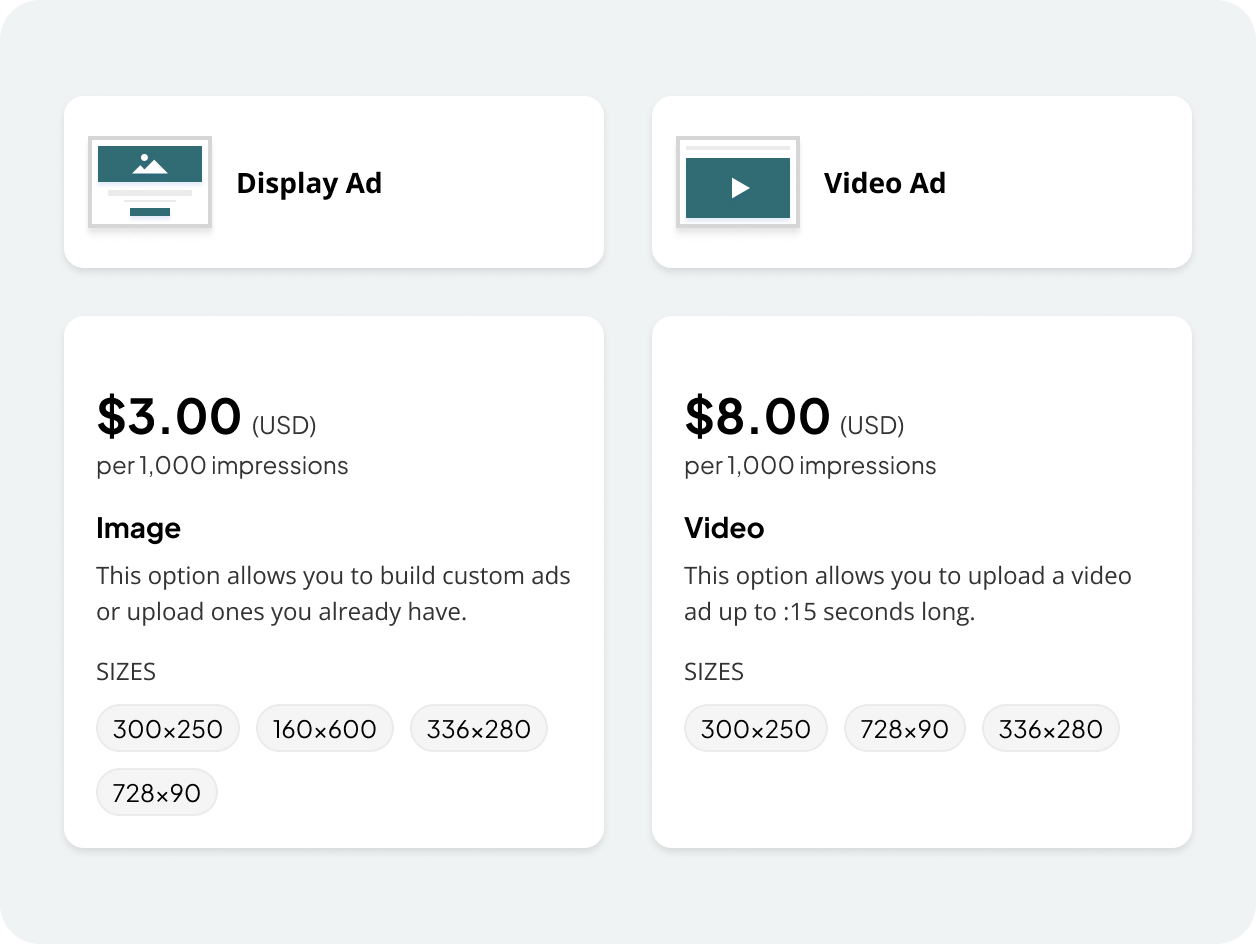Screen dimensions: 1256x944
Task: Select the 336×280 size under Video
Action: [1050, 729]
